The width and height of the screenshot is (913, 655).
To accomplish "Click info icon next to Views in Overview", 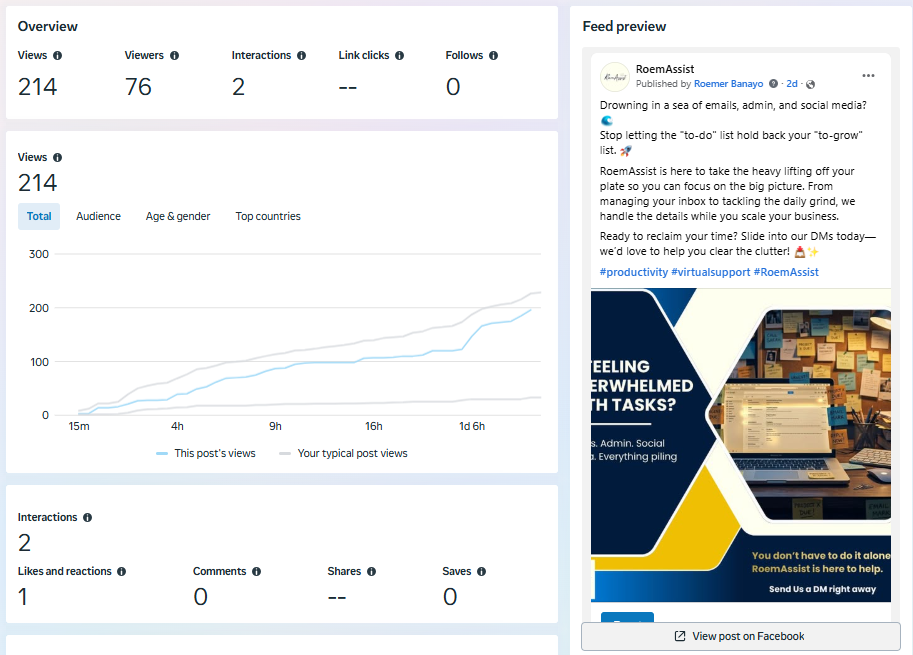I will pyautogui.click(x=57, y=56).
